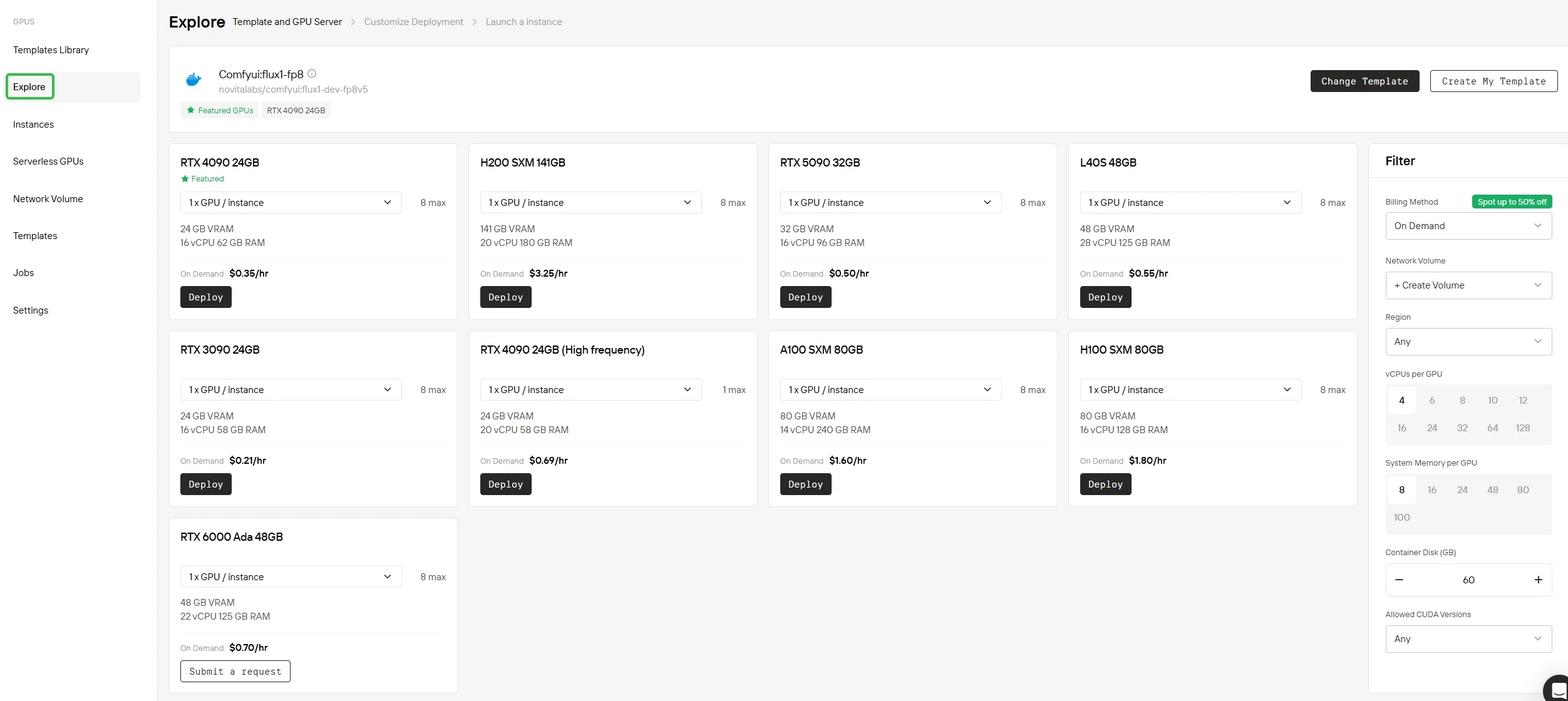Expand GPU count dropdown for RTX 3090 24GB

(291, 390)
